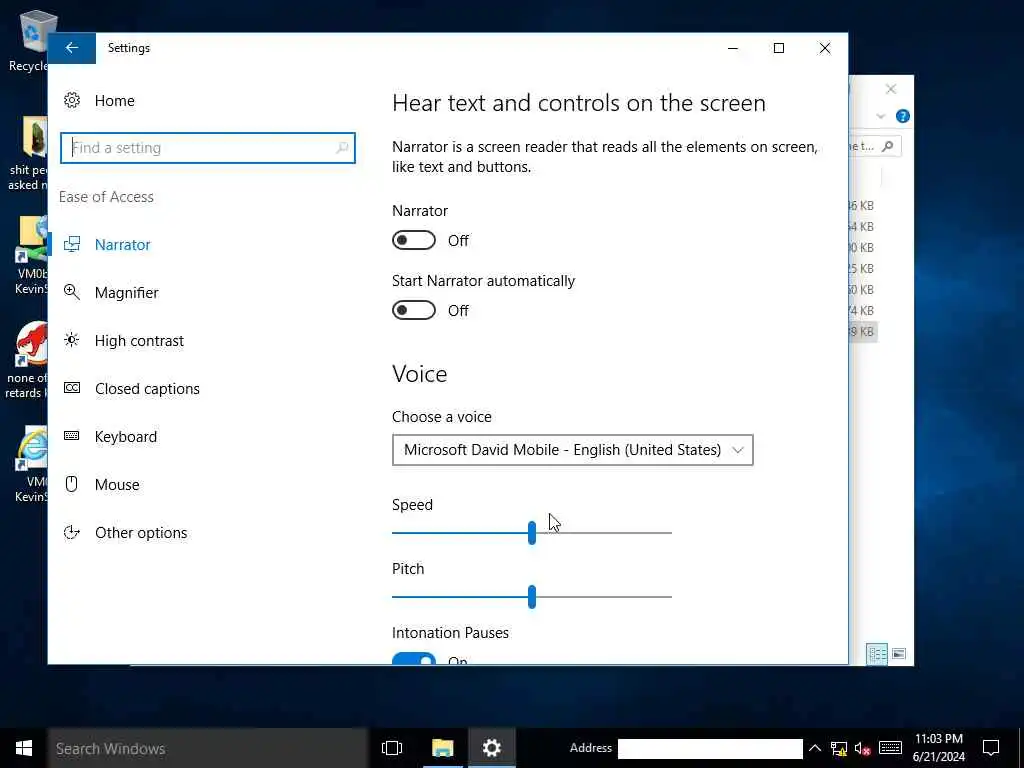The height and width of the screenshot is (768, 1024).
Task: Open the Magnifier settings page
Action: pyautogui.click(x=127, y=293)
